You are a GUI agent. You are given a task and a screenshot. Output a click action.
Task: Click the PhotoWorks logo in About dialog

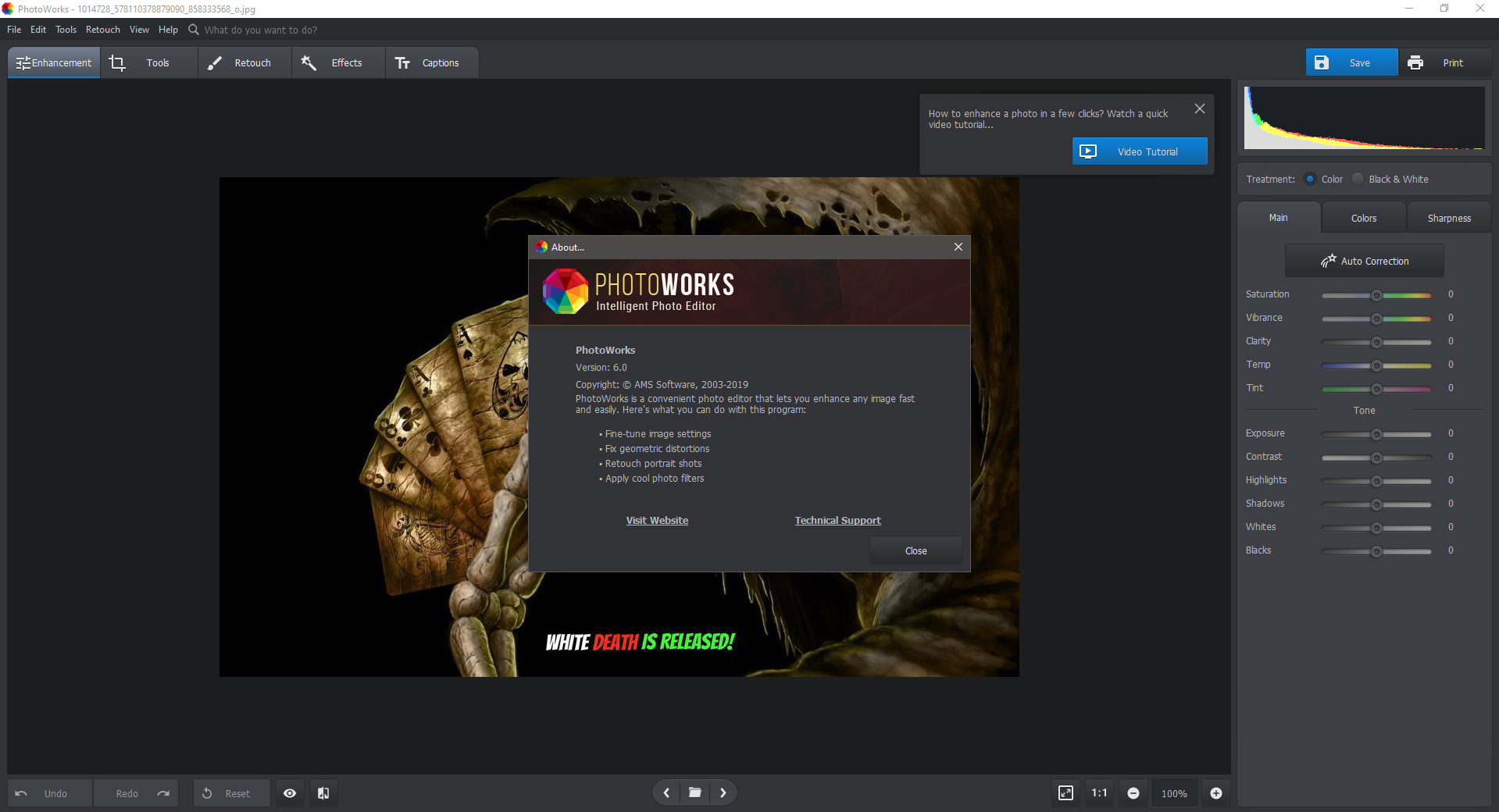566,291
